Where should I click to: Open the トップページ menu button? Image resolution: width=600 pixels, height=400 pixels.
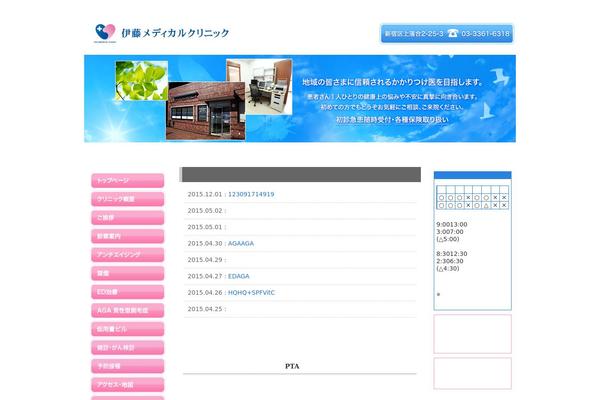coord(127,181)
